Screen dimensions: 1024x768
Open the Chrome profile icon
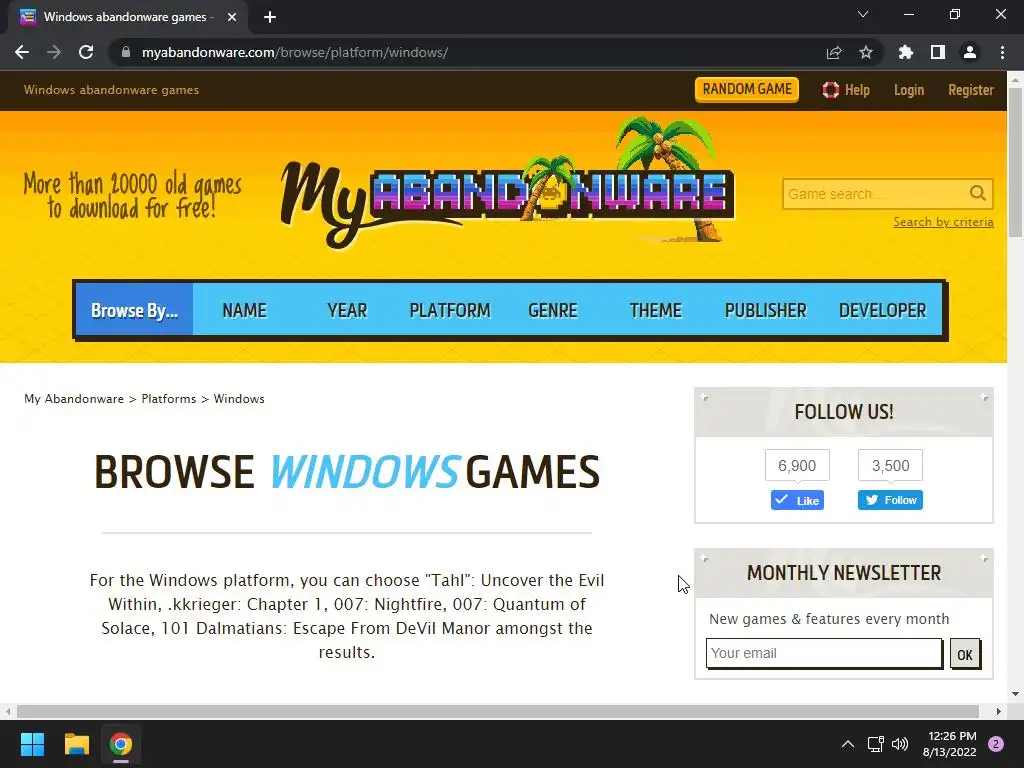click(x=969, y=52)
